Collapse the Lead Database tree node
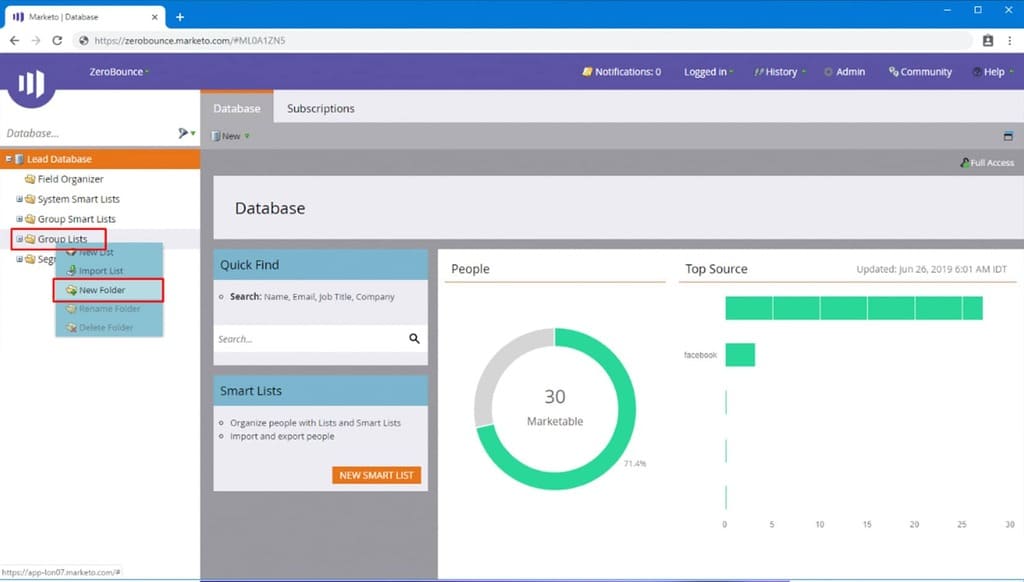 pyautogui.click(x=8, y=159)
